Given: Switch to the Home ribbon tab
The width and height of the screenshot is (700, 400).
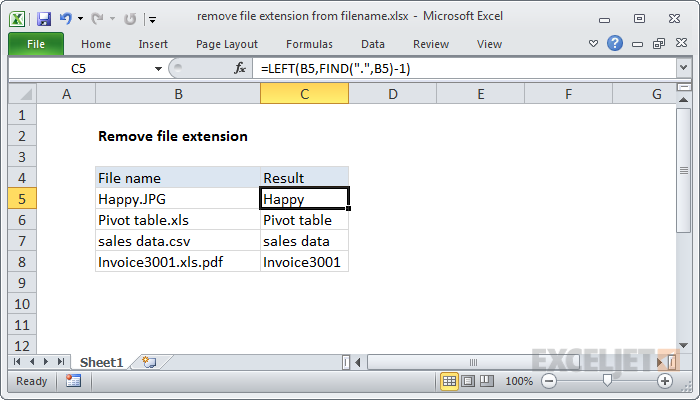Looking at the screenshot, I should pyautogui.click(x=96, y=44).
